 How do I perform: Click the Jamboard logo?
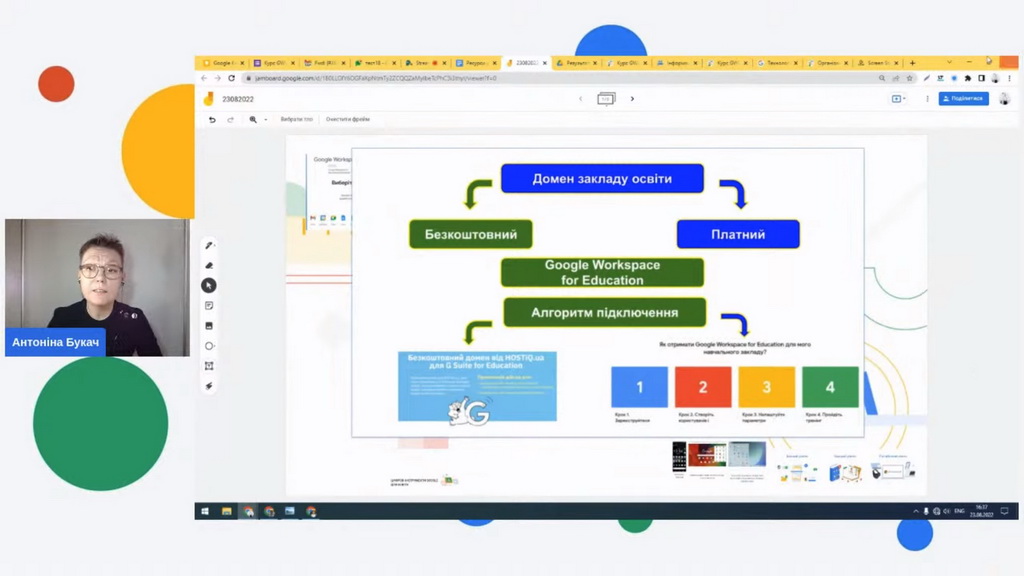click(x=208, y=99)
